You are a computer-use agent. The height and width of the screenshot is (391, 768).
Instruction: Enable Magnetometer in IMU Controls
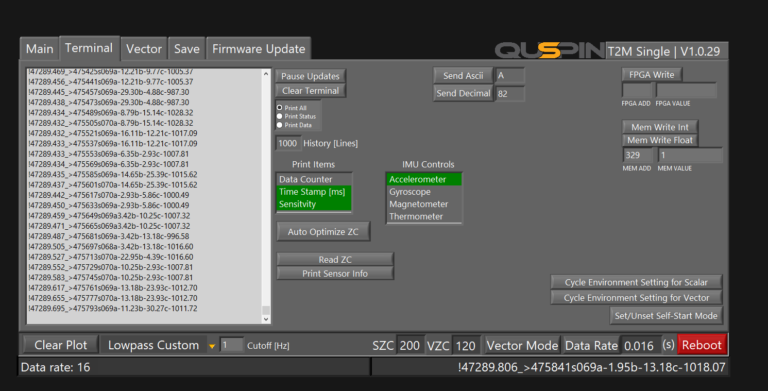coord(424,204)
